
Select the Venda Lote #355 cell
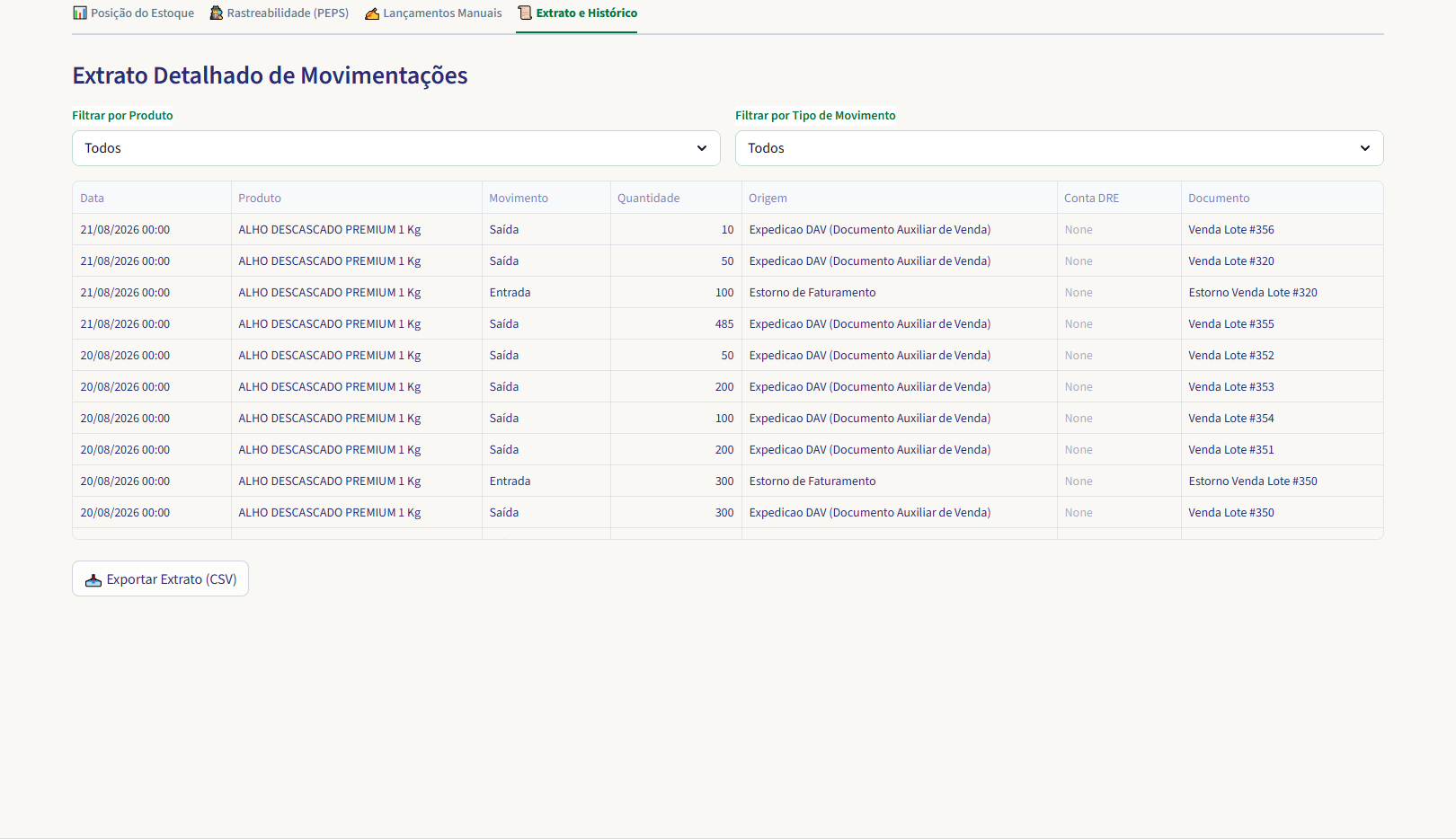(1283, 323)
